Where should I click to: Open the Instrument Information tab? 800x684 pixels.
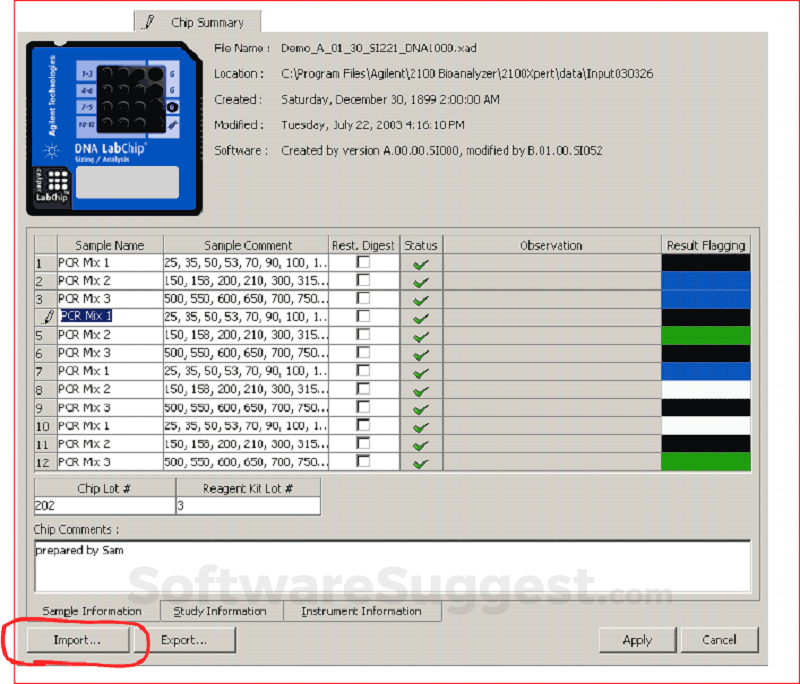[361, 611]
